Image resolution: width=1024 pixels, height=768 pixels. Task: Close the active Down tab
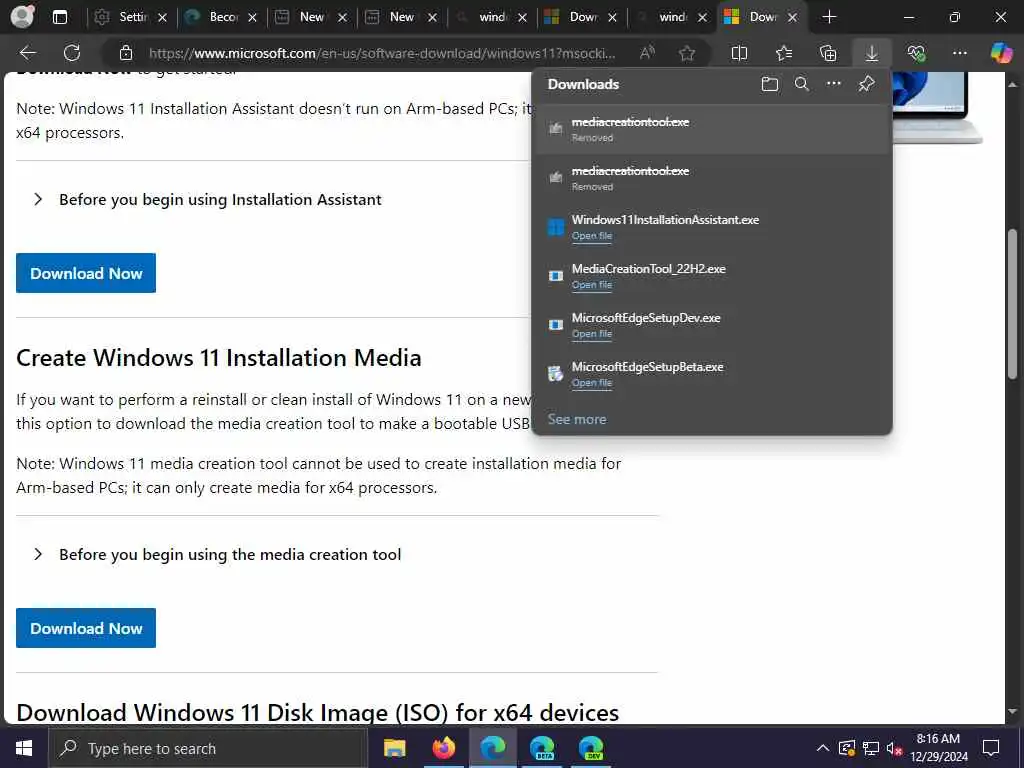coord(792,18)
